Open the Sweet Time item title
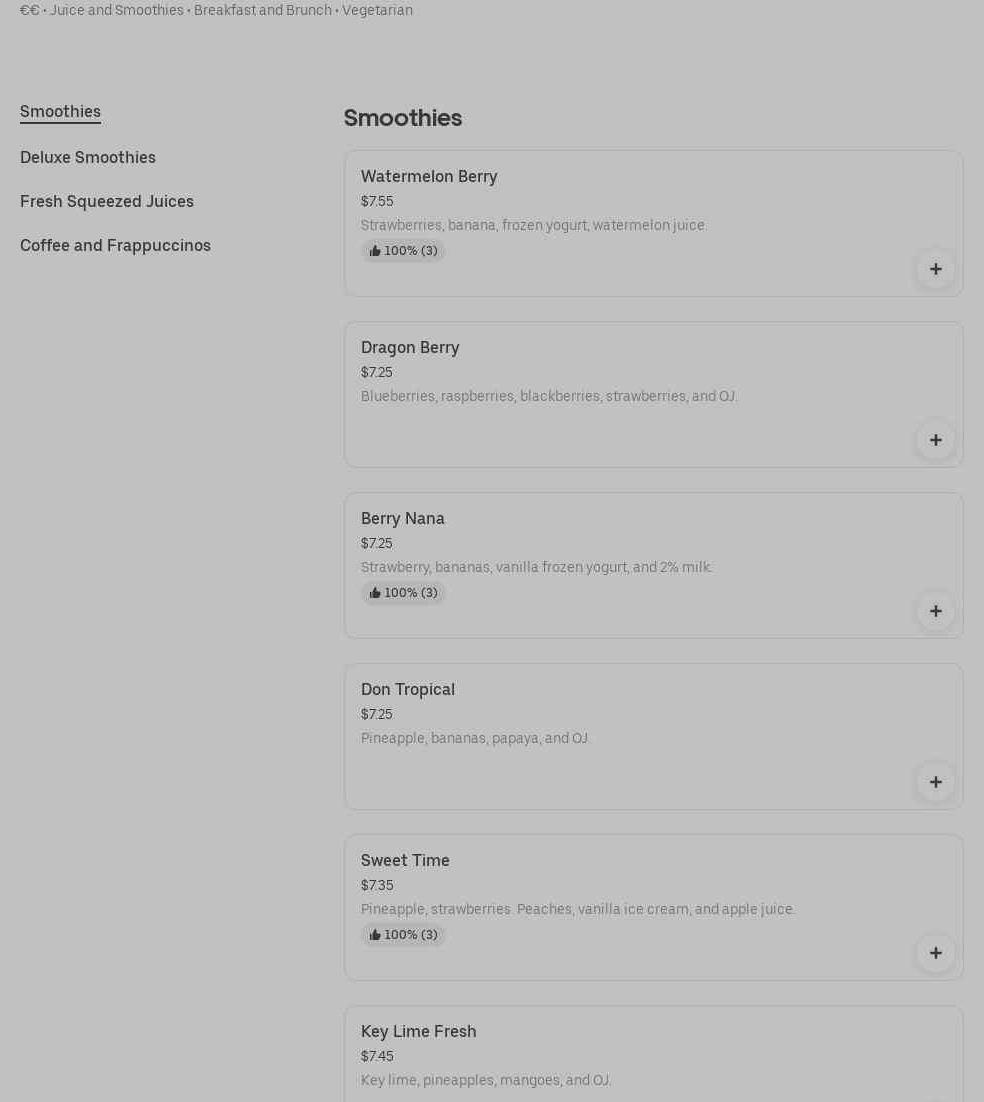 coord(405,860)
